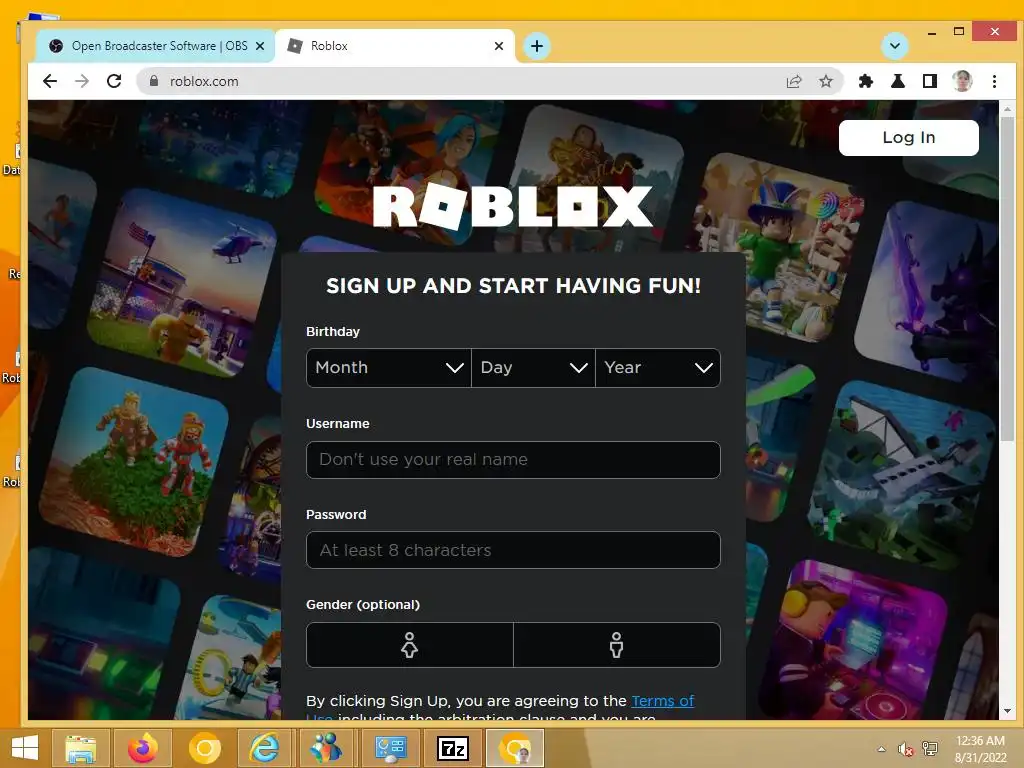Share this page via the share icon

[793, 82]
